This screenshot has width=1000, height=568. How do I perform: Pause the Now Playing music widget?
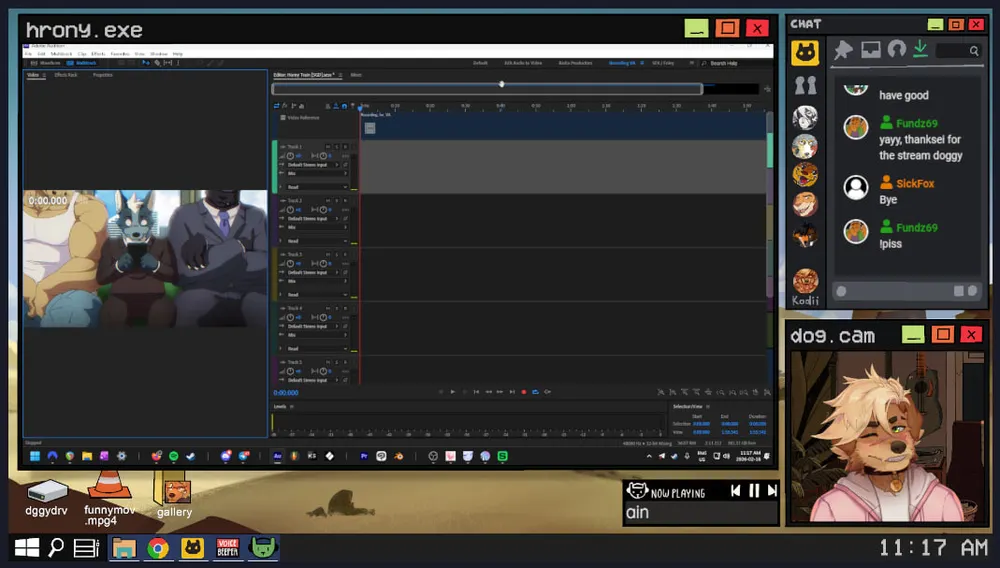click(x=754, y=490)
